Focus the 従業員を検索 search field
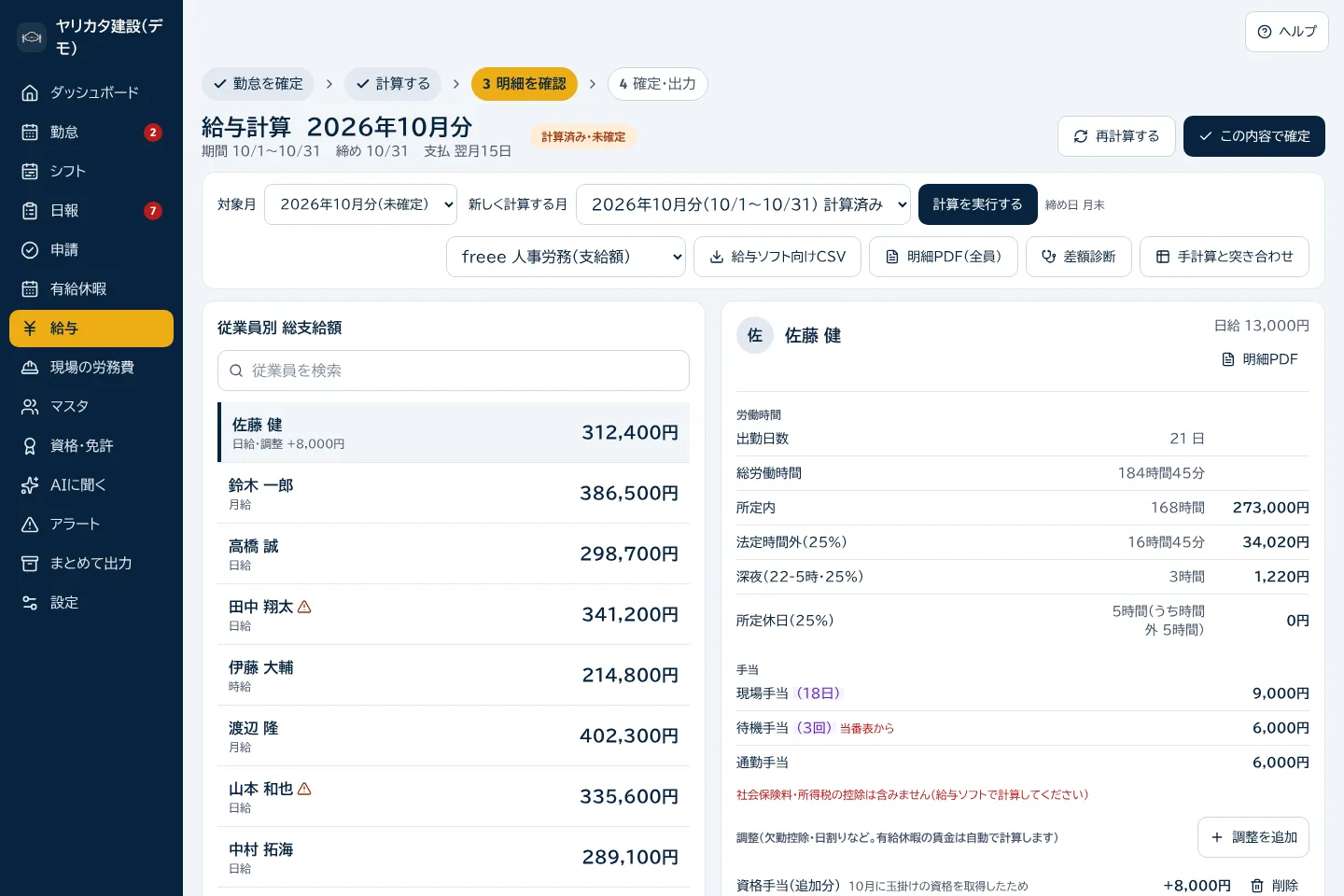 (454, 371)
